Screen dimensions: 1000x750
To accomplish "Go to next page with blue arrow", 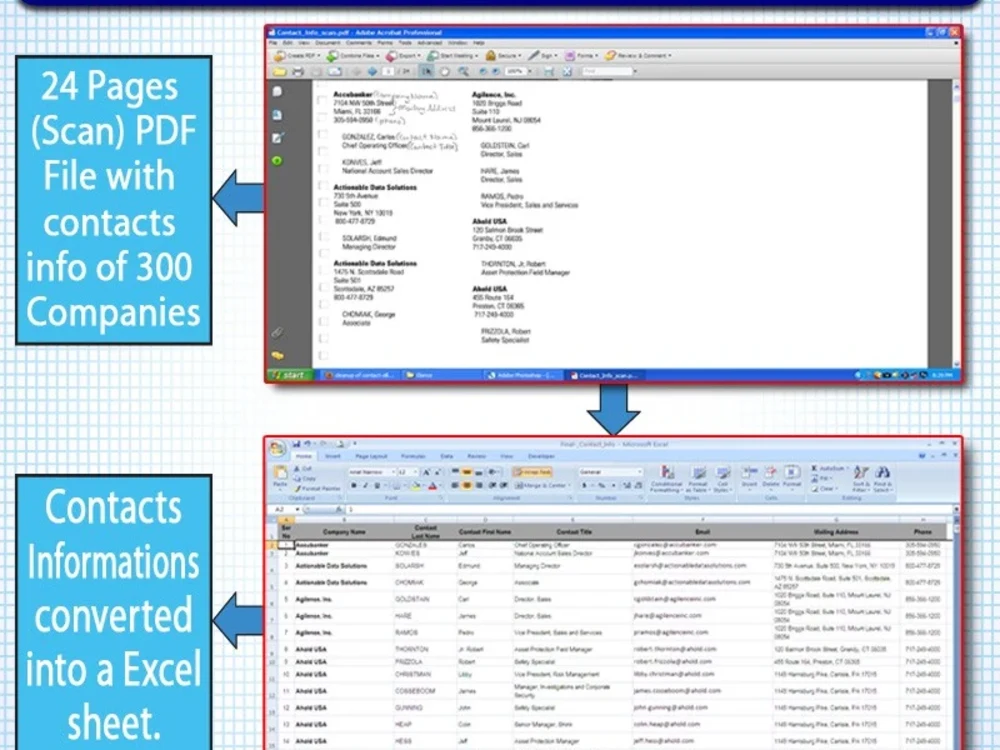I will tap(372, 71).
